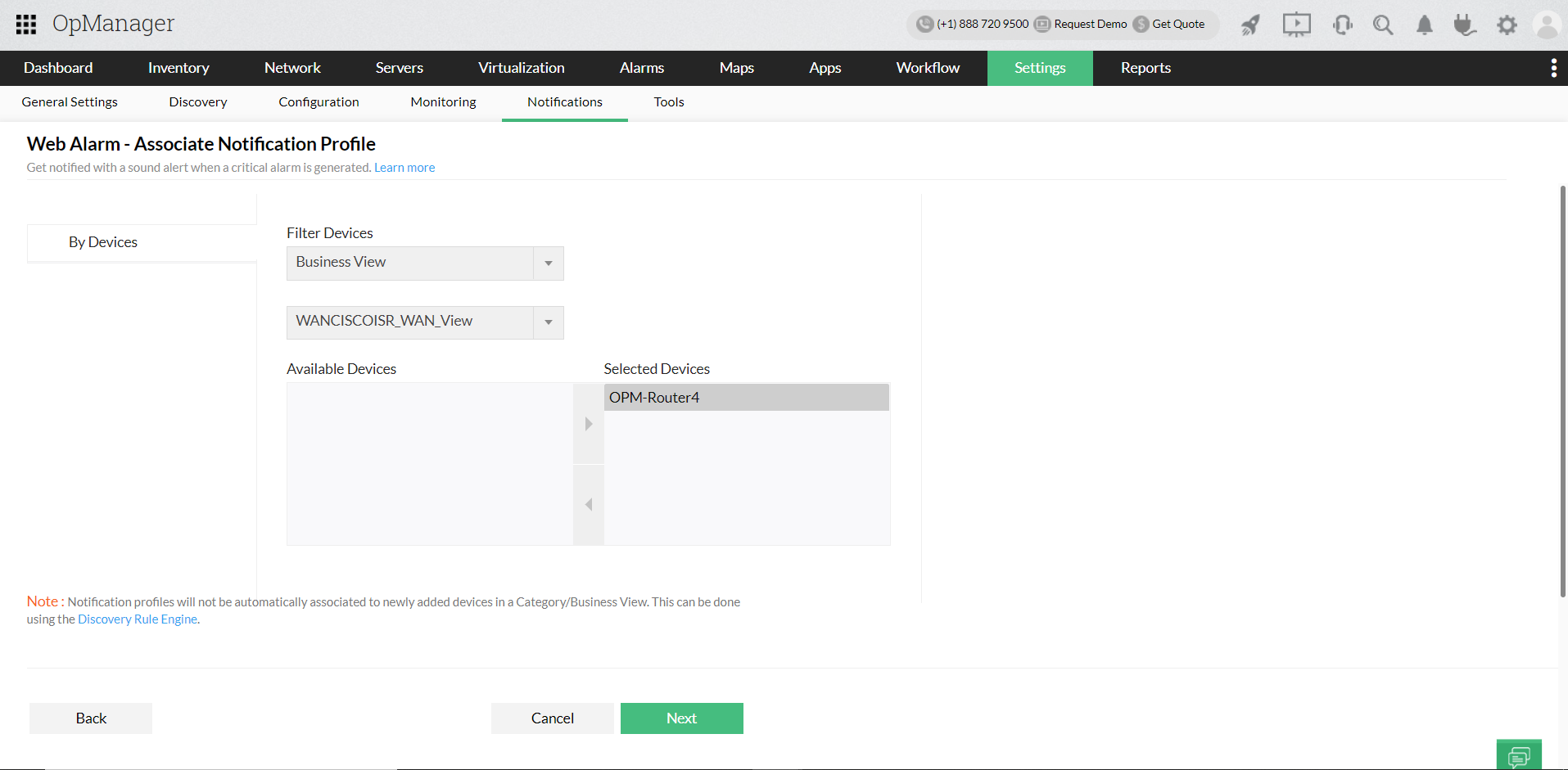Check alerts via the notification bell icon
This screenshot has height=770, width=1568.
point(1424,25)
